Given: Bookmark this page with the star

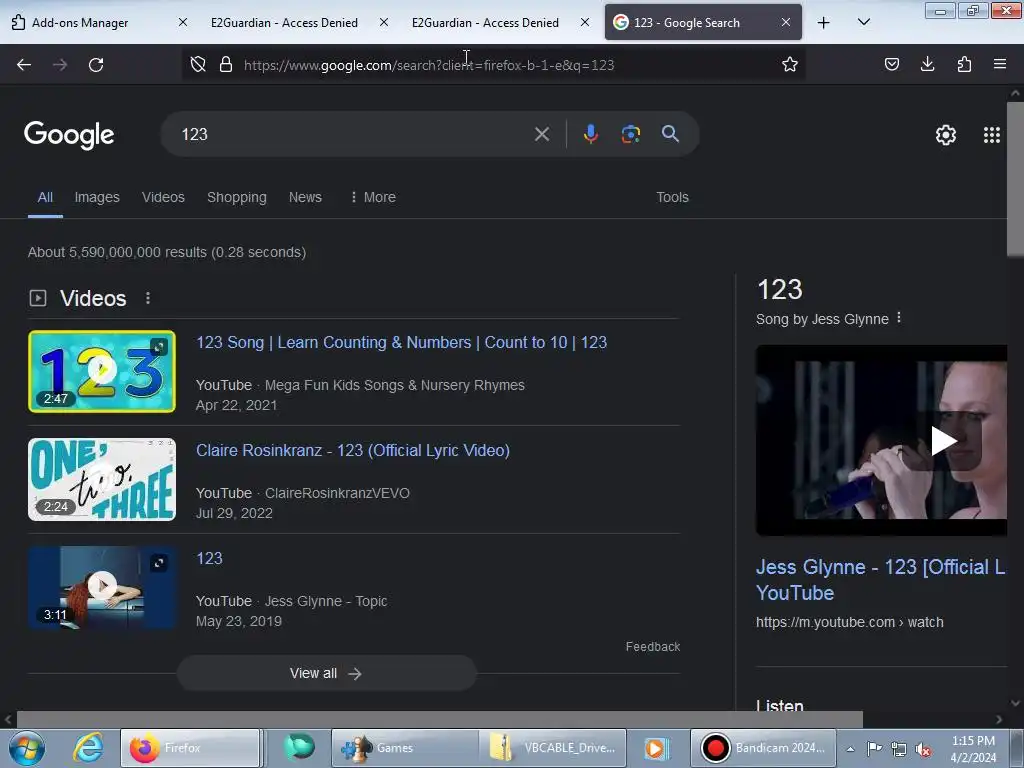Looking at the screenshot, I should pos(790,64).
